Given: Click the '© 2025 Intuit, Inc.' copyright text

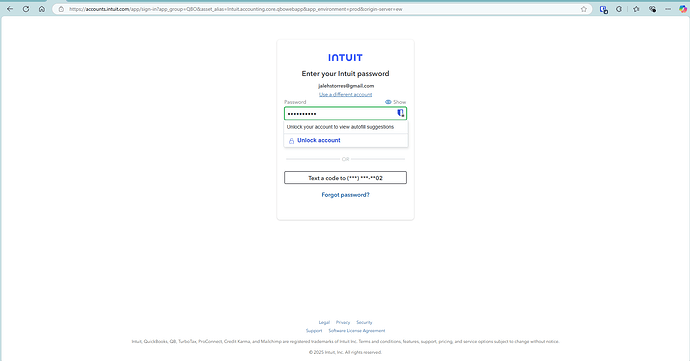Looking at the screenshot, I should 345,352.
